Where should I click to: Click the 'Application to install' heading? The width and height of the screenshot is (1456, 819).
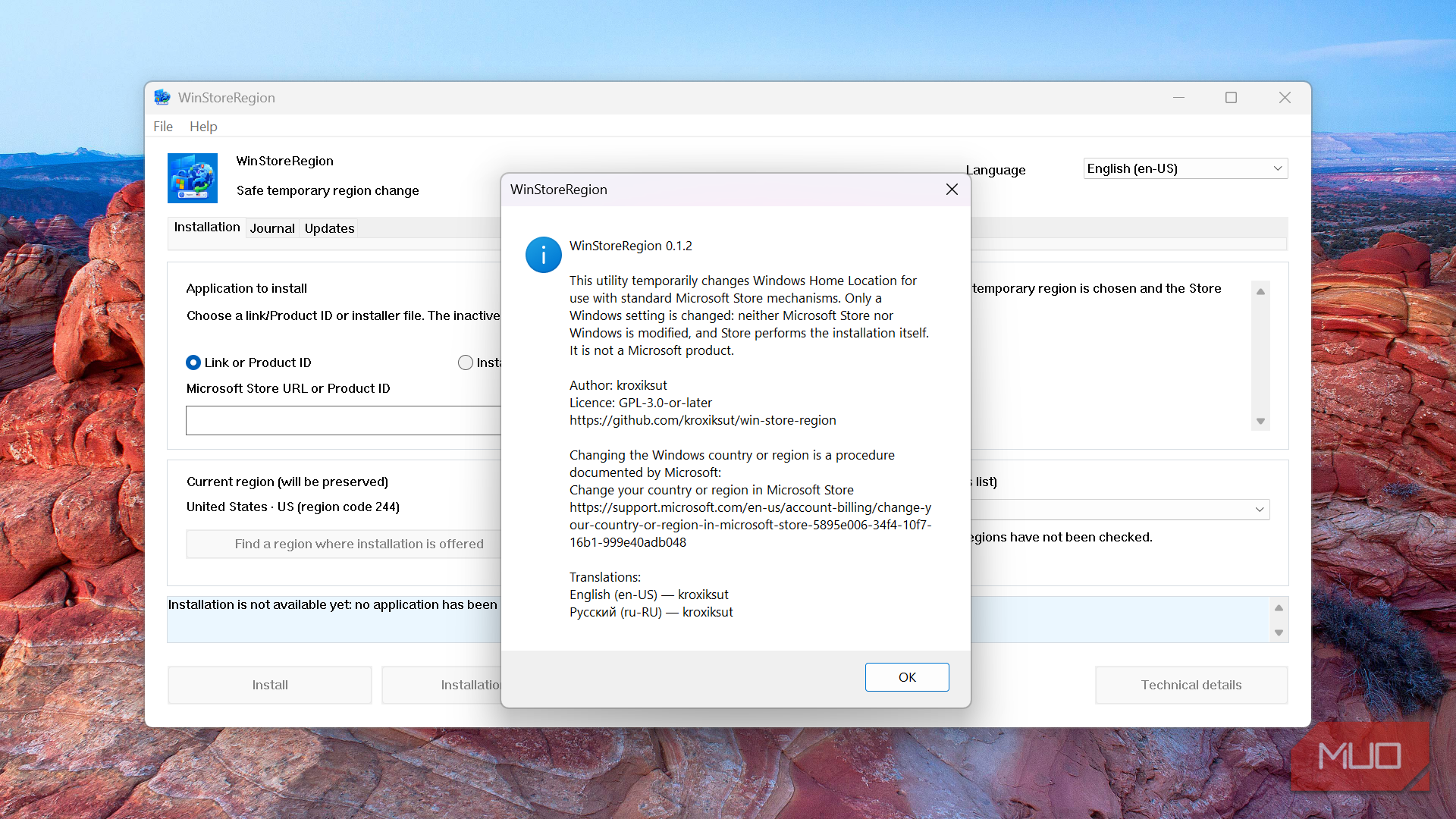246,288
